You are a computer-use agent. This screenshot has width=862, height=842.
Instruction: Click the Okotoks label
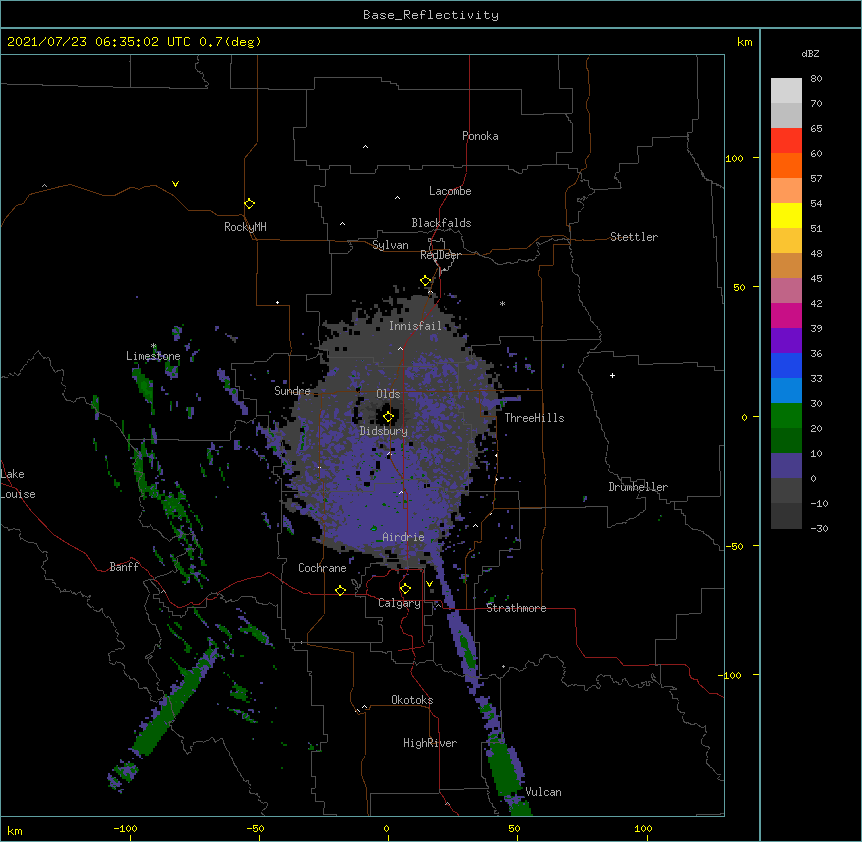tap(412, 700)
